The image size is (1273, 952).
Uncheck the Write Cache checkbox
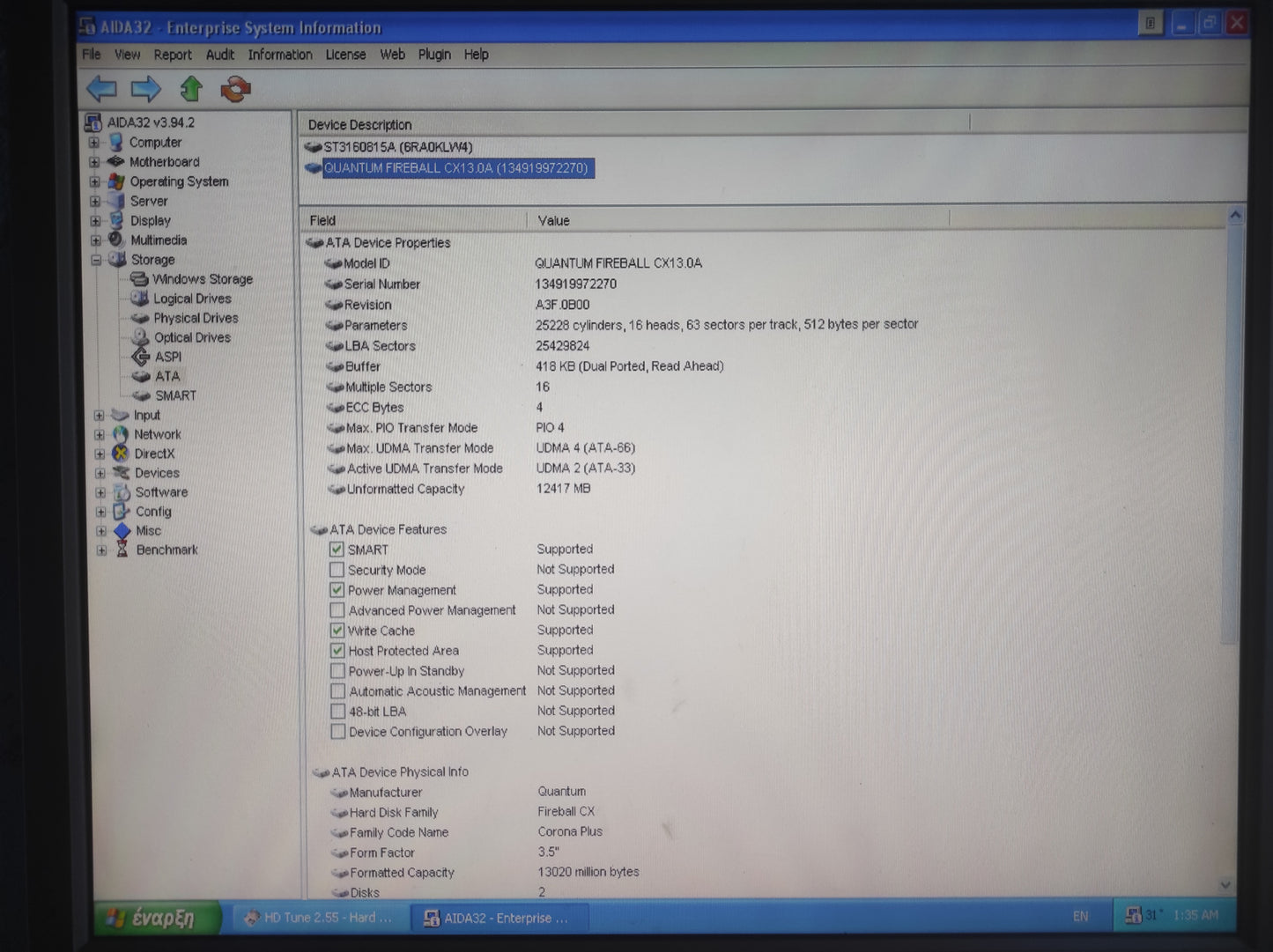coord(337,631)
